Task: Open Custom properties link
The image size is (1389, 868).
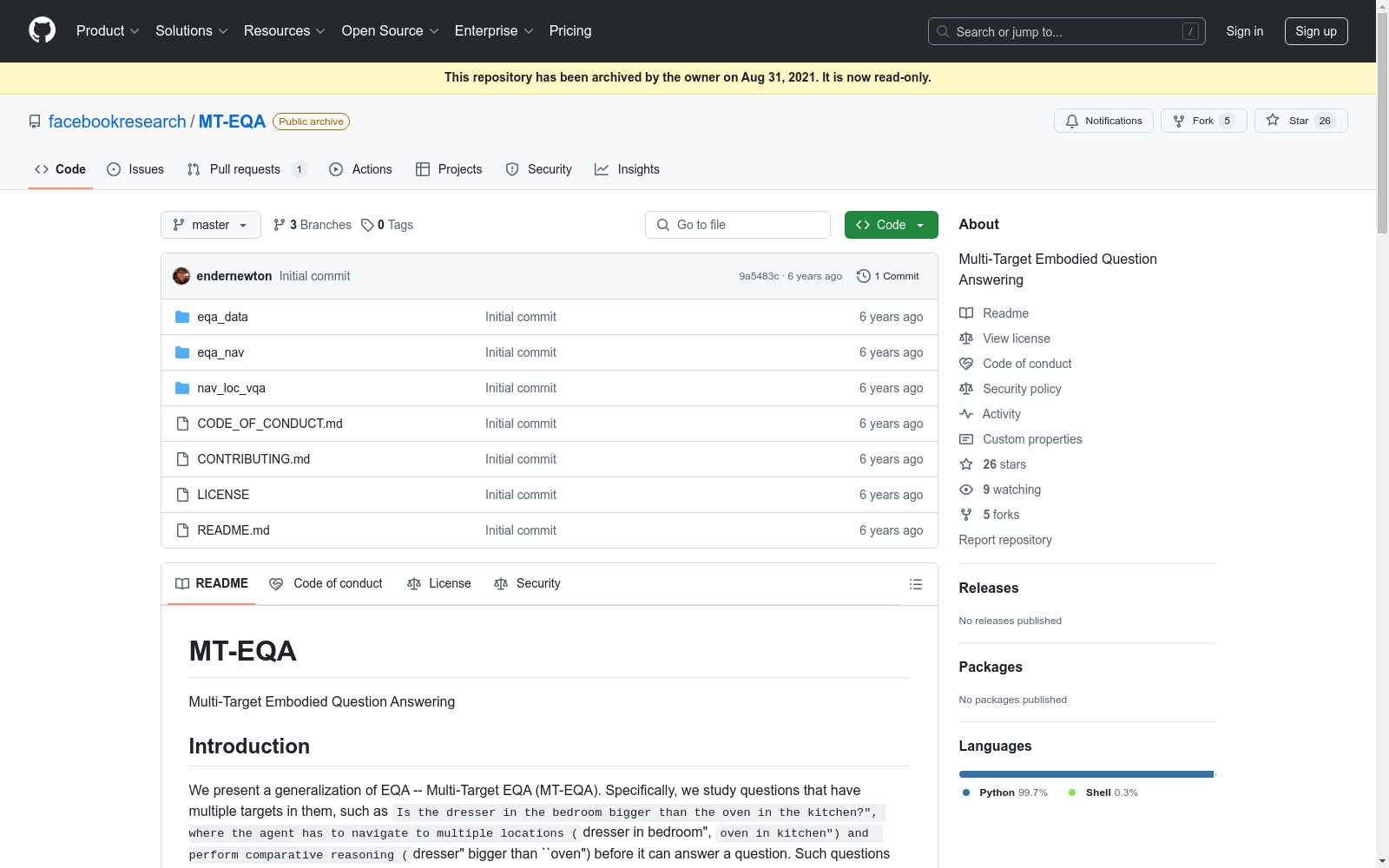Action: pyautogui.click(x=1021, y=439)
